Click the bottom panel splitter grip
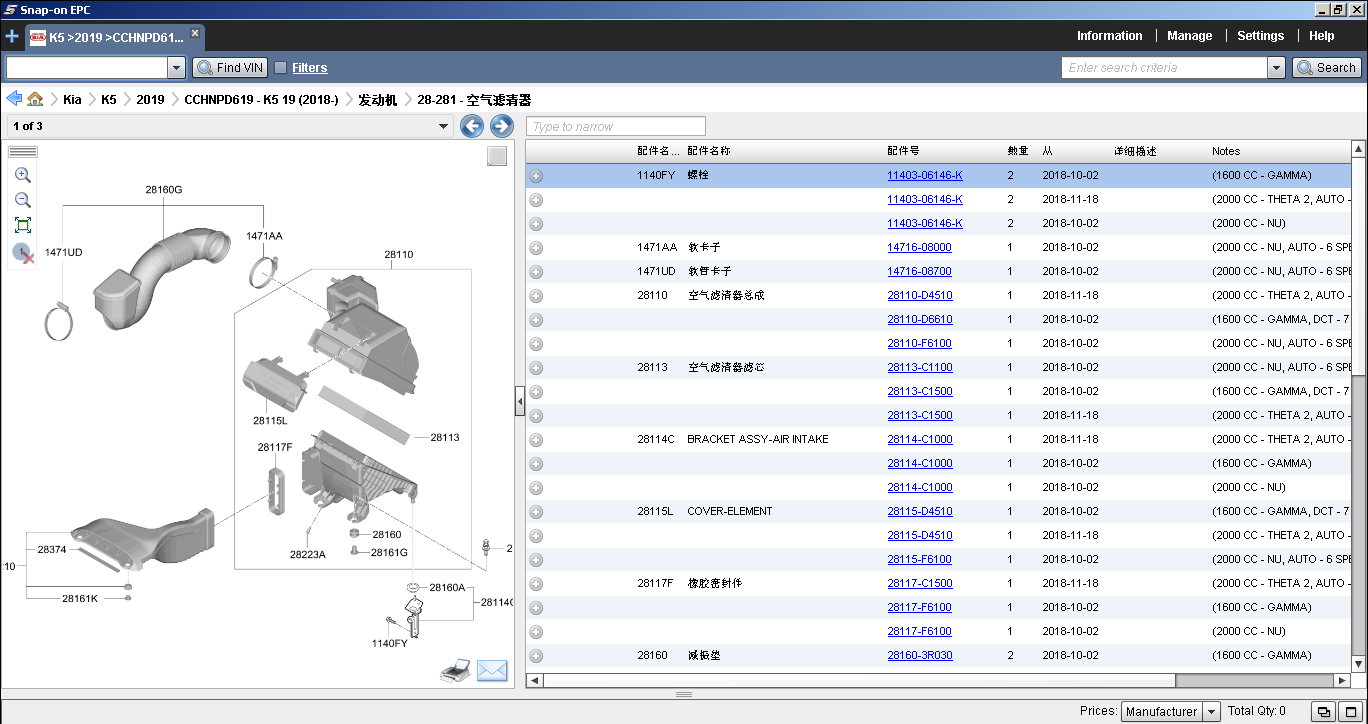The image size is (1368, 724). tap(684, 694)
